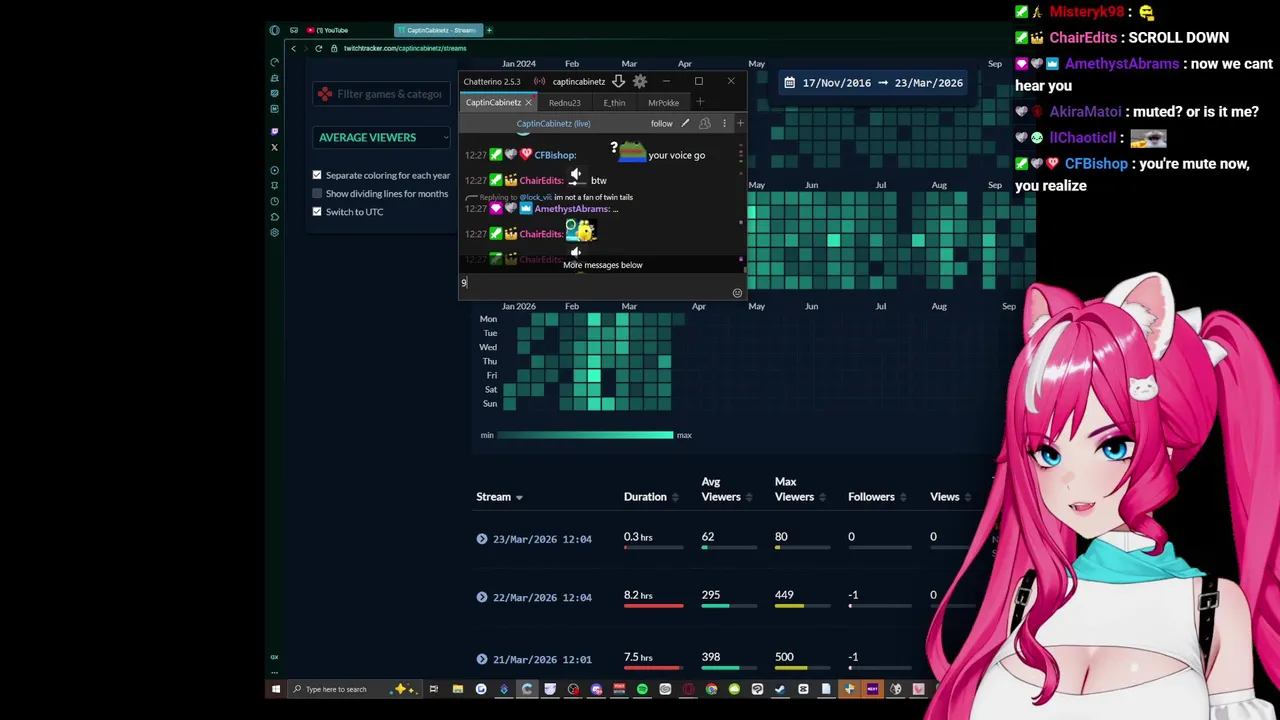This screenshot has height=720, width=1280.
Task: Click the Windows Start button
Action: point(276,689)
